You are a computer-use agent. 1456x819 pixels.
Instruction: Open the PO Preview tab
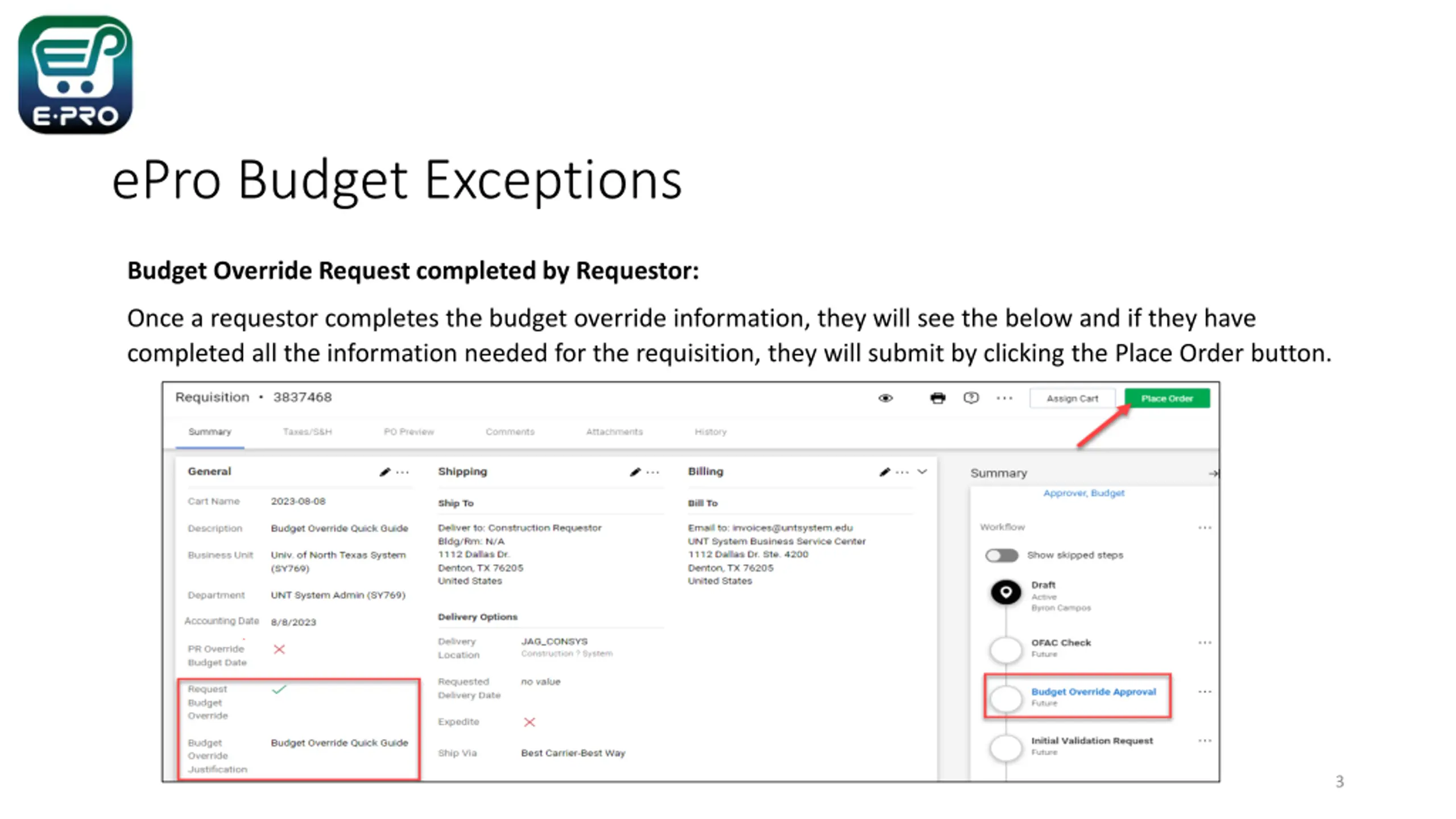[x=408, y=432]
